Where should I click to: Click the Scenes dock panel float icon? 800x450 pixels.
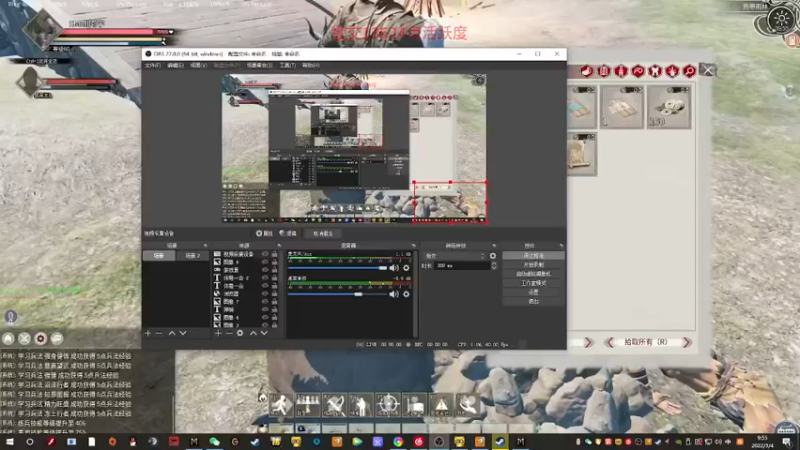[x=206, y=245]
